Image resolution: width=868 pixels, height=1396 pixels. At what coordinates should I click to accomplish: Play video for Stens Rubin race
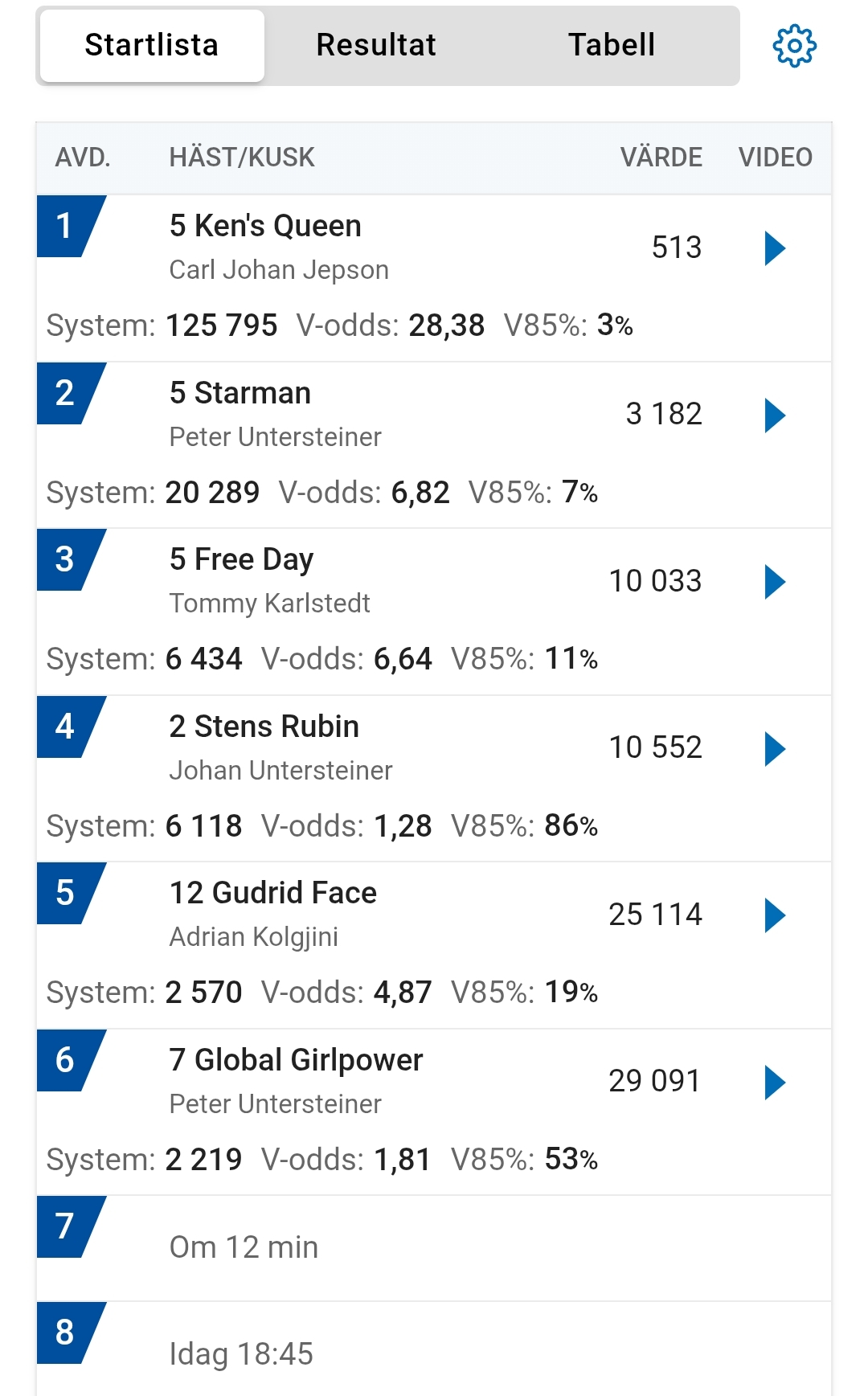coord(774,749)
